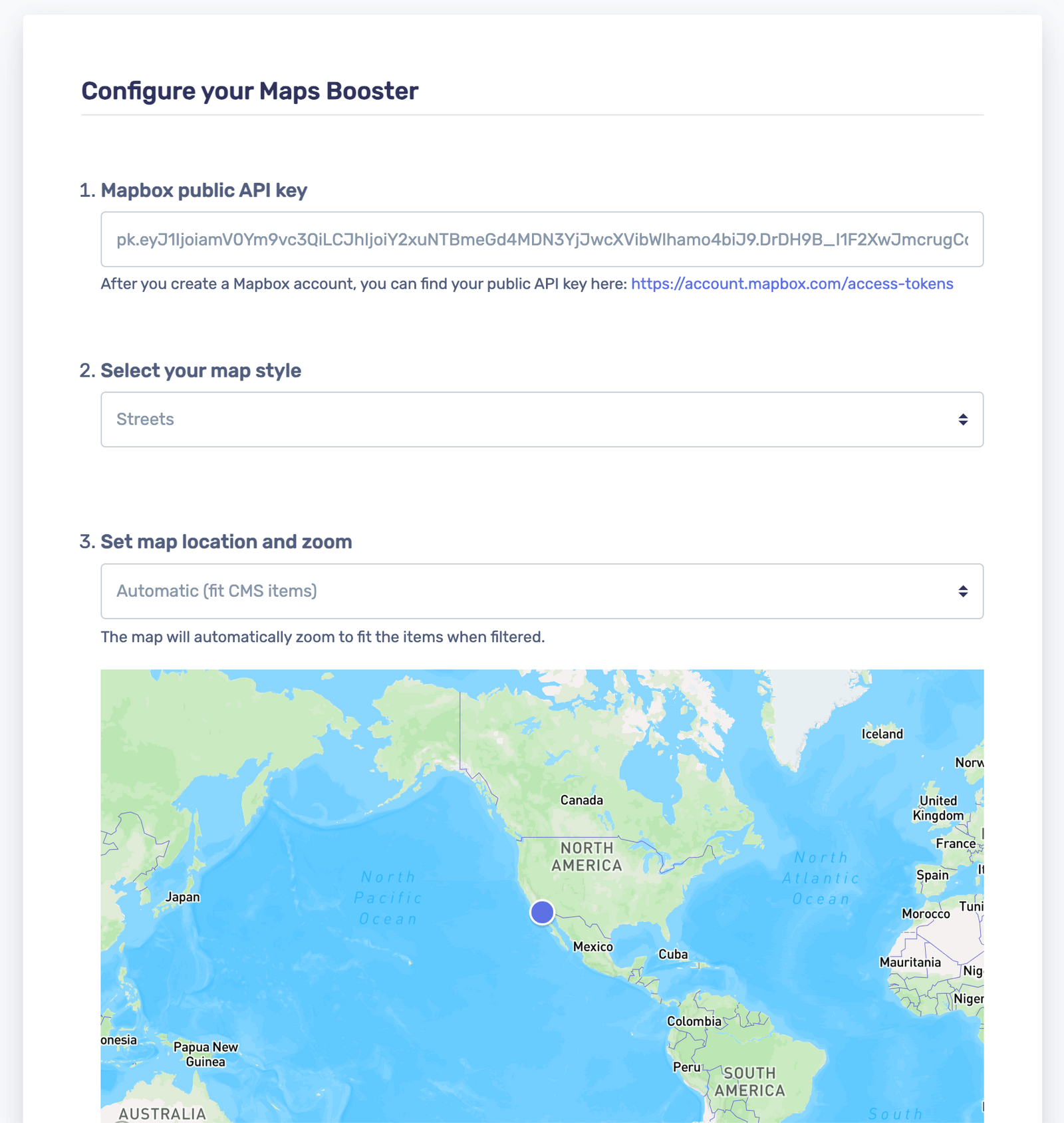This screenshot has height=1123, width=1064.
Task: Click the Cuba label on the map
Action: (x=673, y=954)
